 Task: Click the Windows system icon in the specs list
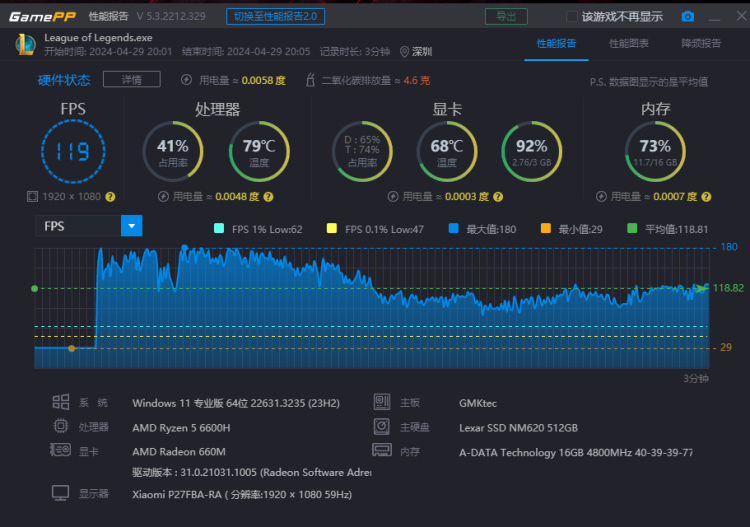point(61,402)
